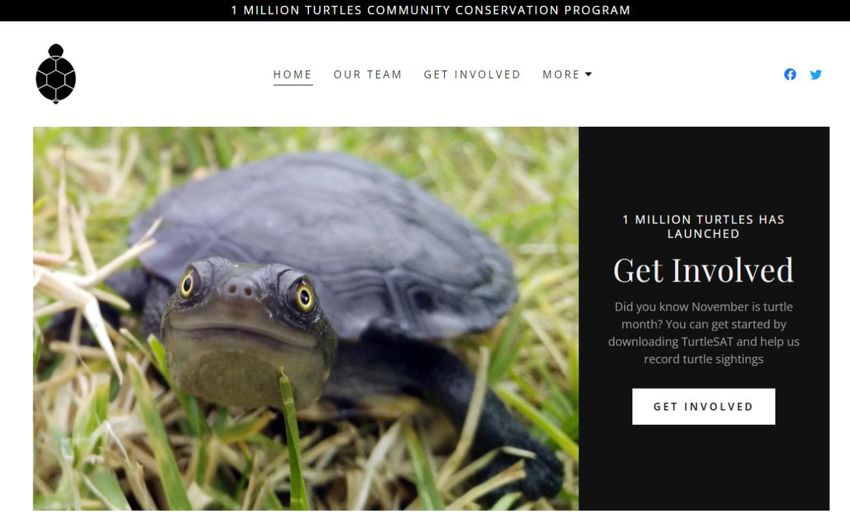Click the black turtle logo icon

point(56,74)
